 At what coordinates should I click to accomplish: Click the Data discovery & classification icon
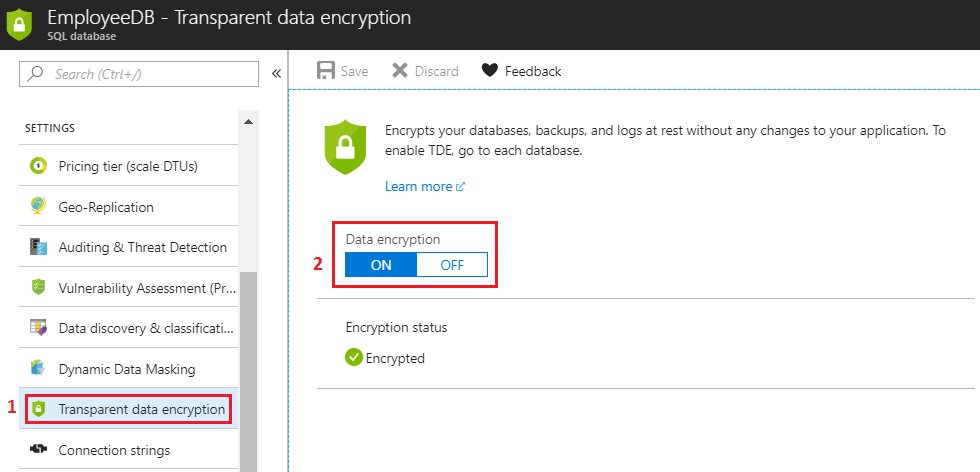[38, 328]
